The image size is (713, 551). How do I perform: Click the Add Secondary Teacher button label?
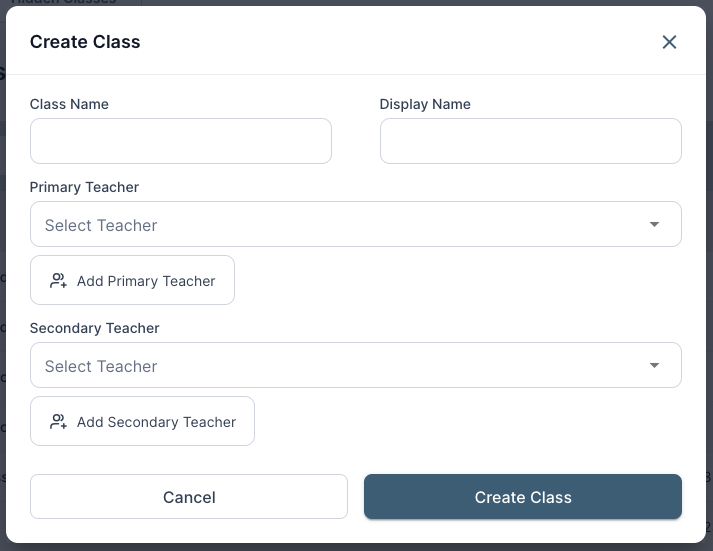click(156, 422)
